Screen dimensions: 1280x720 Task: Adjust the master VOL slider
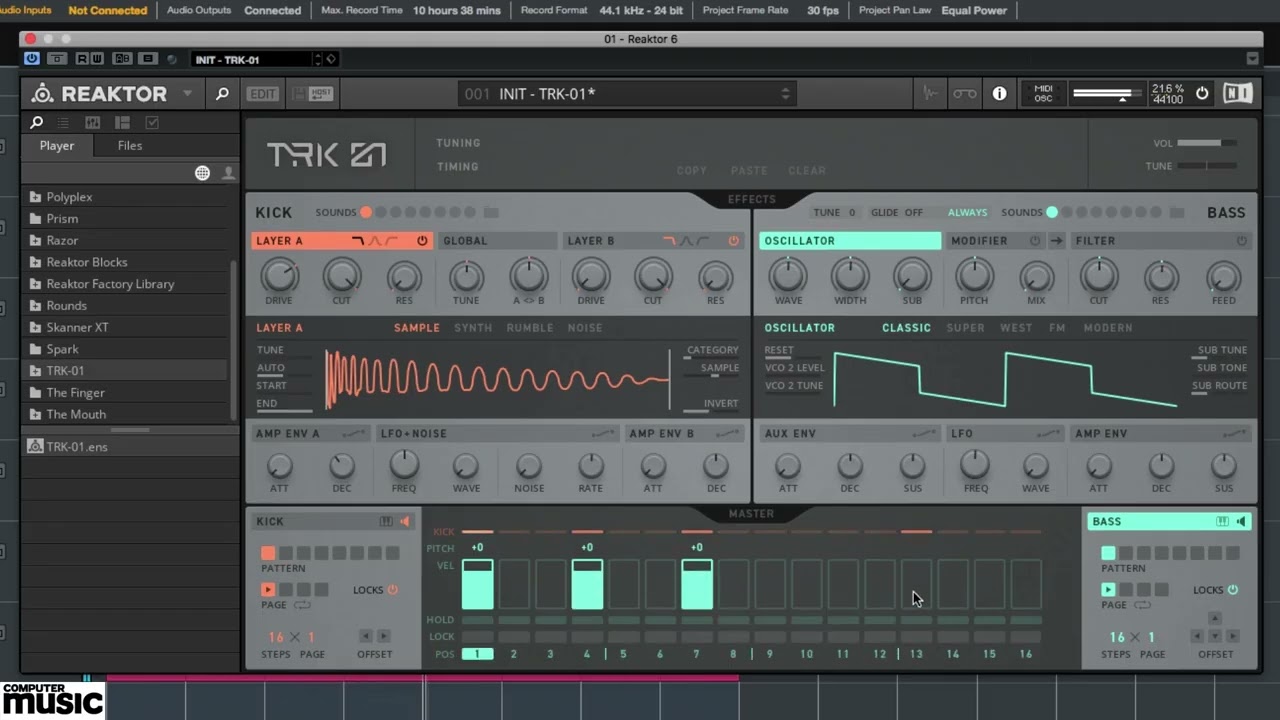click(x=1207, y=143)
